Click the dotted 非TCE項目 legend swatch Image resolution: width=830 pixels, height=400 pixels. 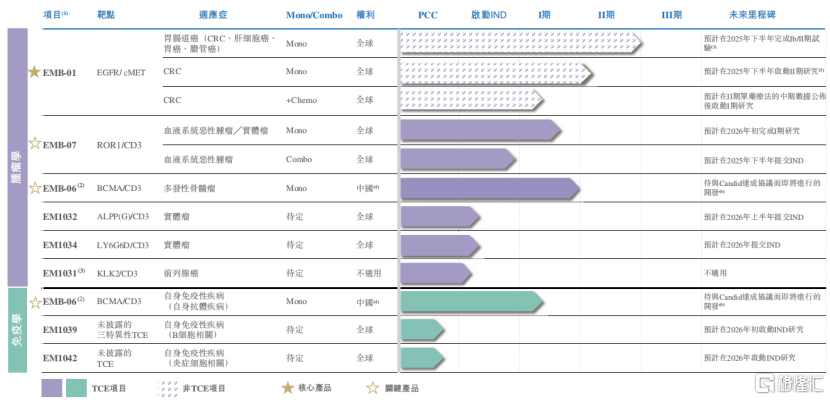tap(166, 388)
